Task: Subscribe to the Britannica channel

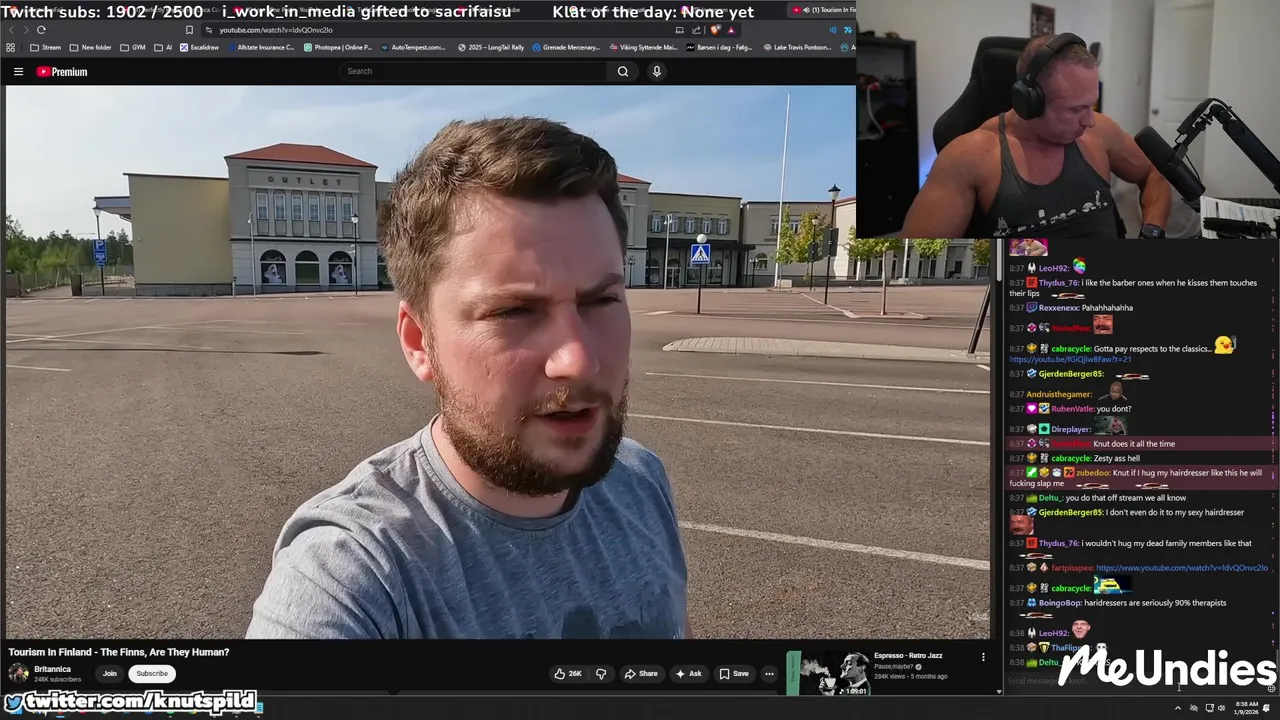Action: (152, 674)
